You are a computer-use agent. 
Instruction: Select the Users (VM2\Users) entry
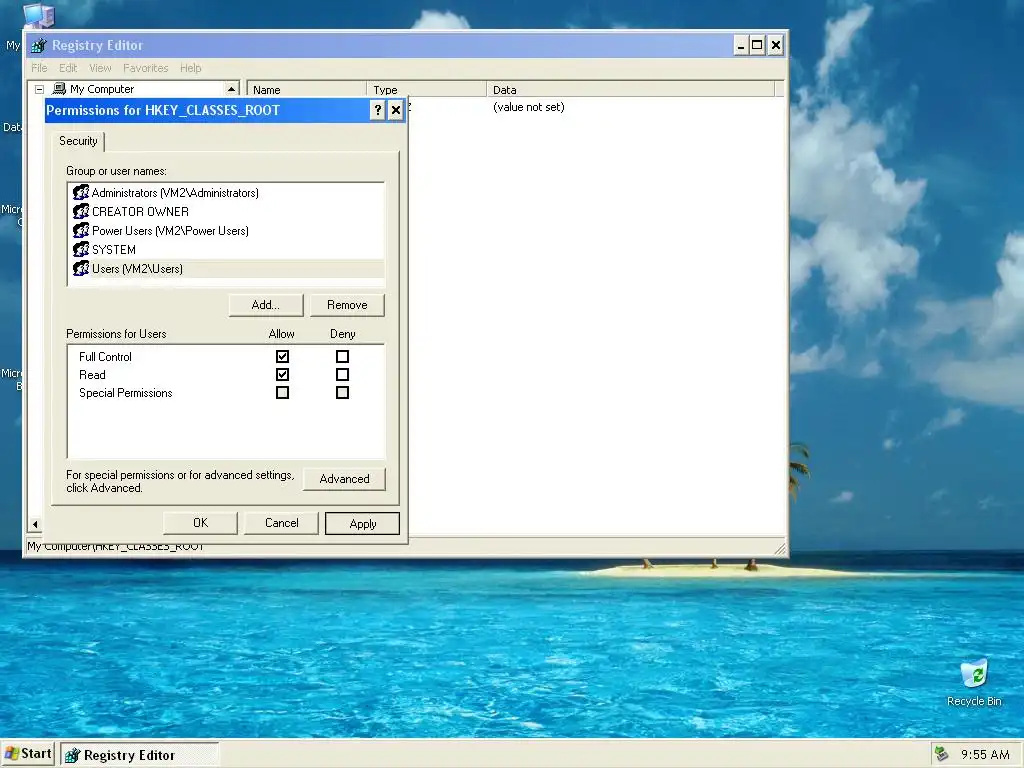226,268
